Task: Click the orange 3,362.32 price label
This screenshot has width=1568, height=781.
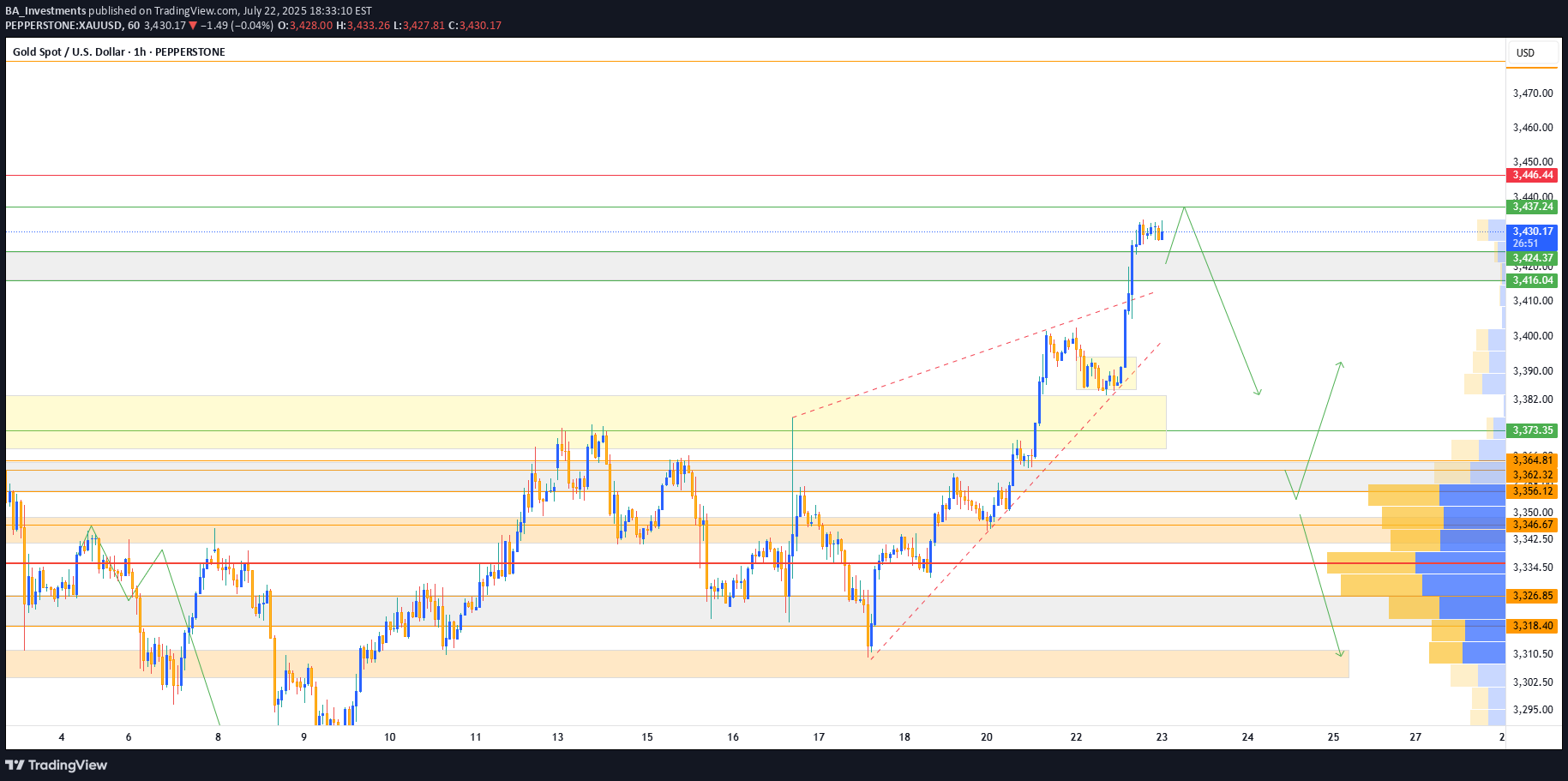Action: pyautogui.click(x=1532, y=475)
